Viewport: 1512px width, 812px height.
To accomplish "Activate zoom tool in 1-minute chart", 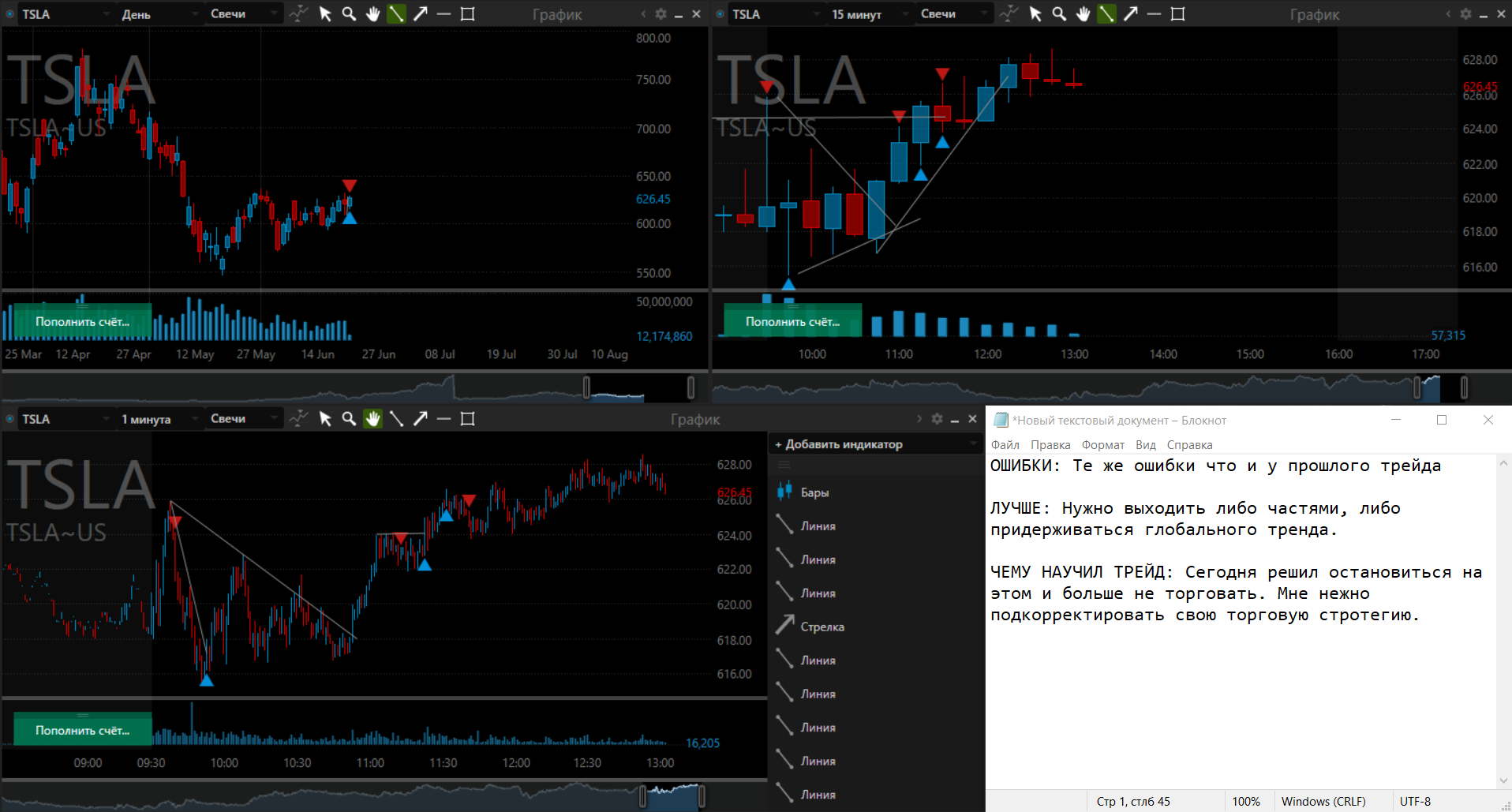I will click(349, 418).
